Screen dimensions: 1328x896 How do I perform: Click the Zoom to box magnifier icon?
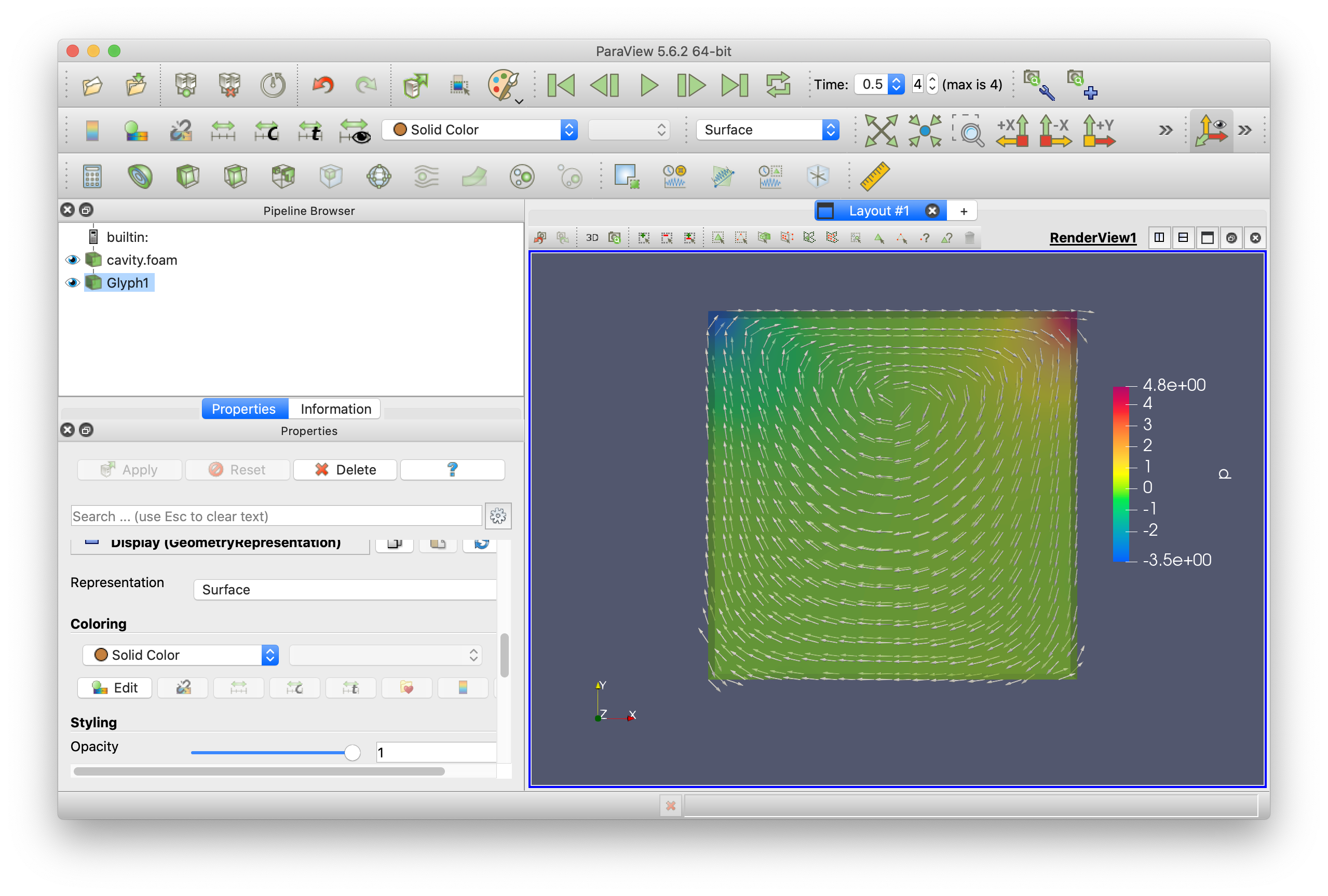(969, 130)
